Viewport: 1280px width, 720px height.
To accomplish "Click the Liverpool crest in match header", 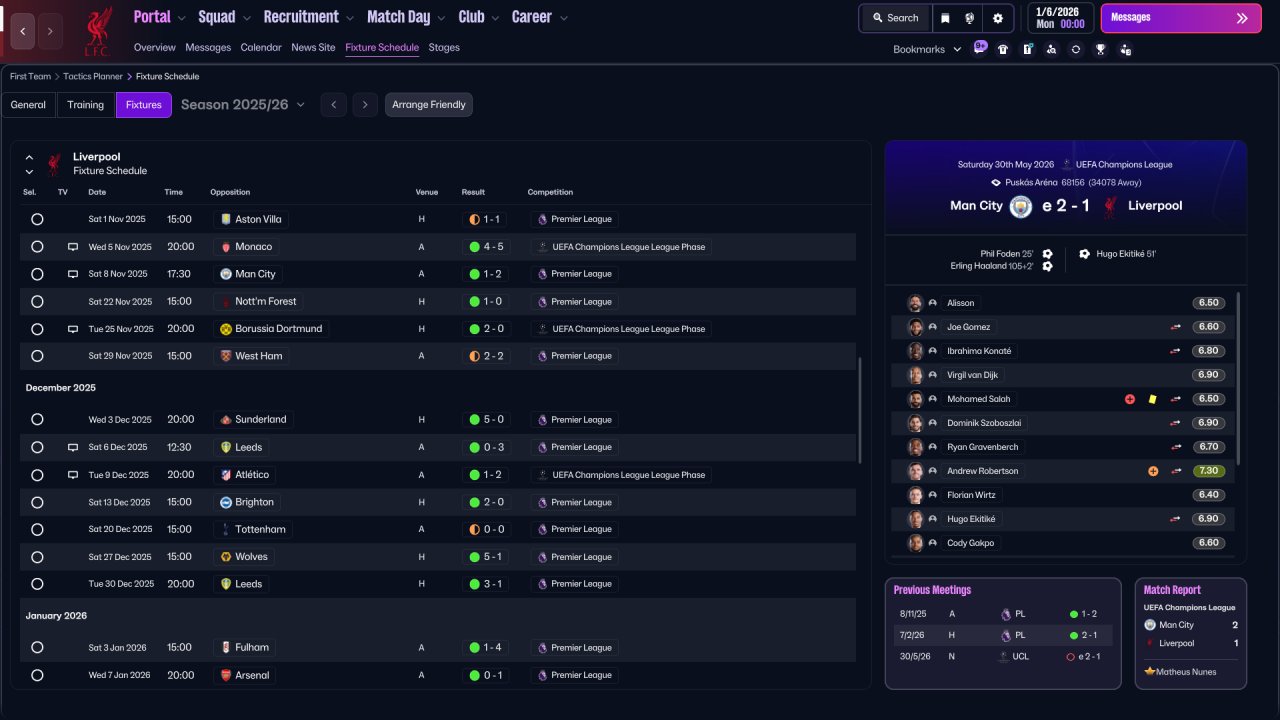I will (x=1110, y=206).
